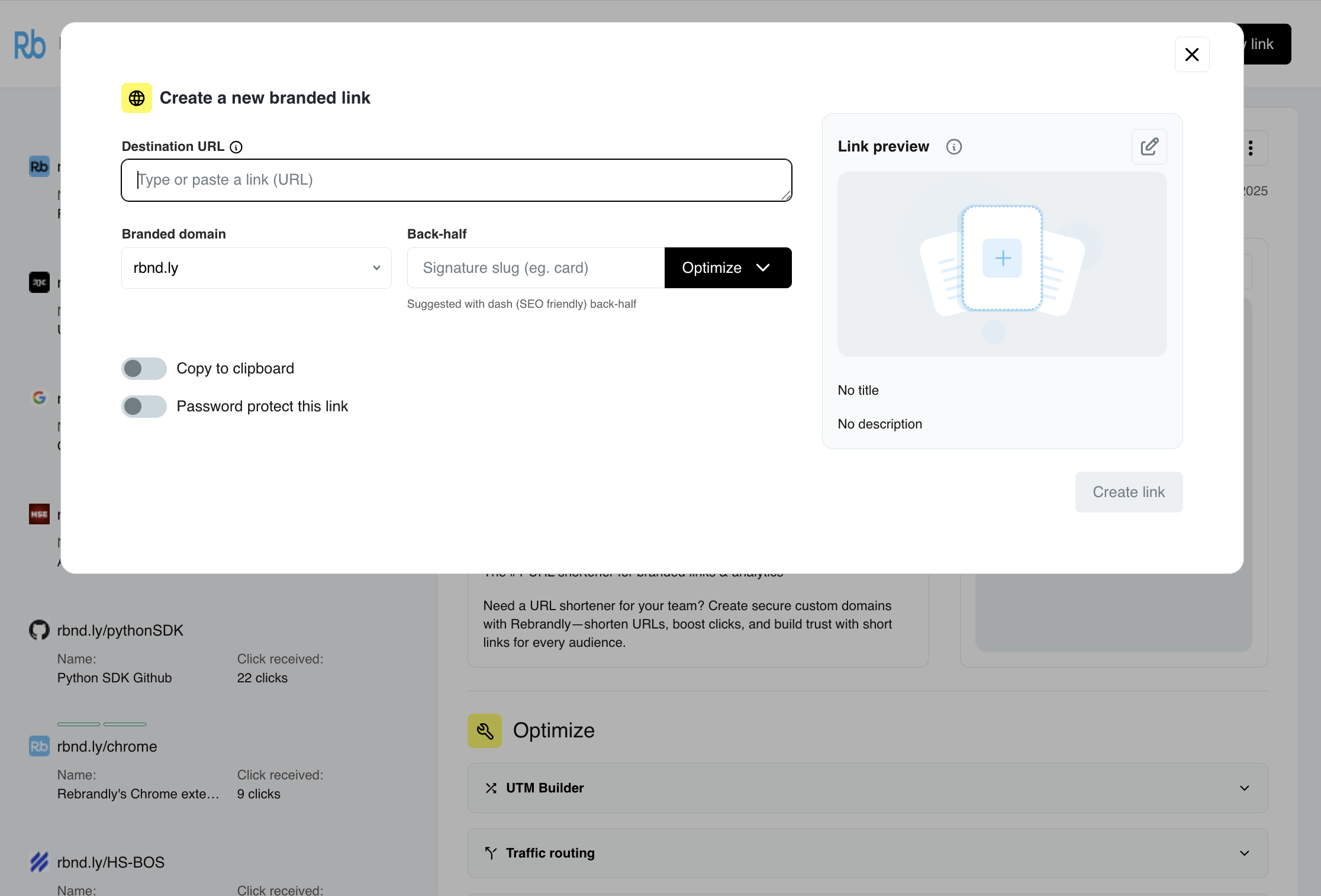Click the Rb icon beside rbnd.ly/chrome

(38, 746)
